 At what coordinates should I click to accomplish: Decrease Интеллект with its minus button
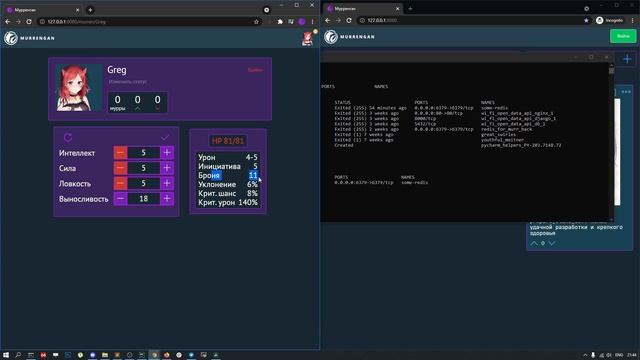[x=120, y=153]
